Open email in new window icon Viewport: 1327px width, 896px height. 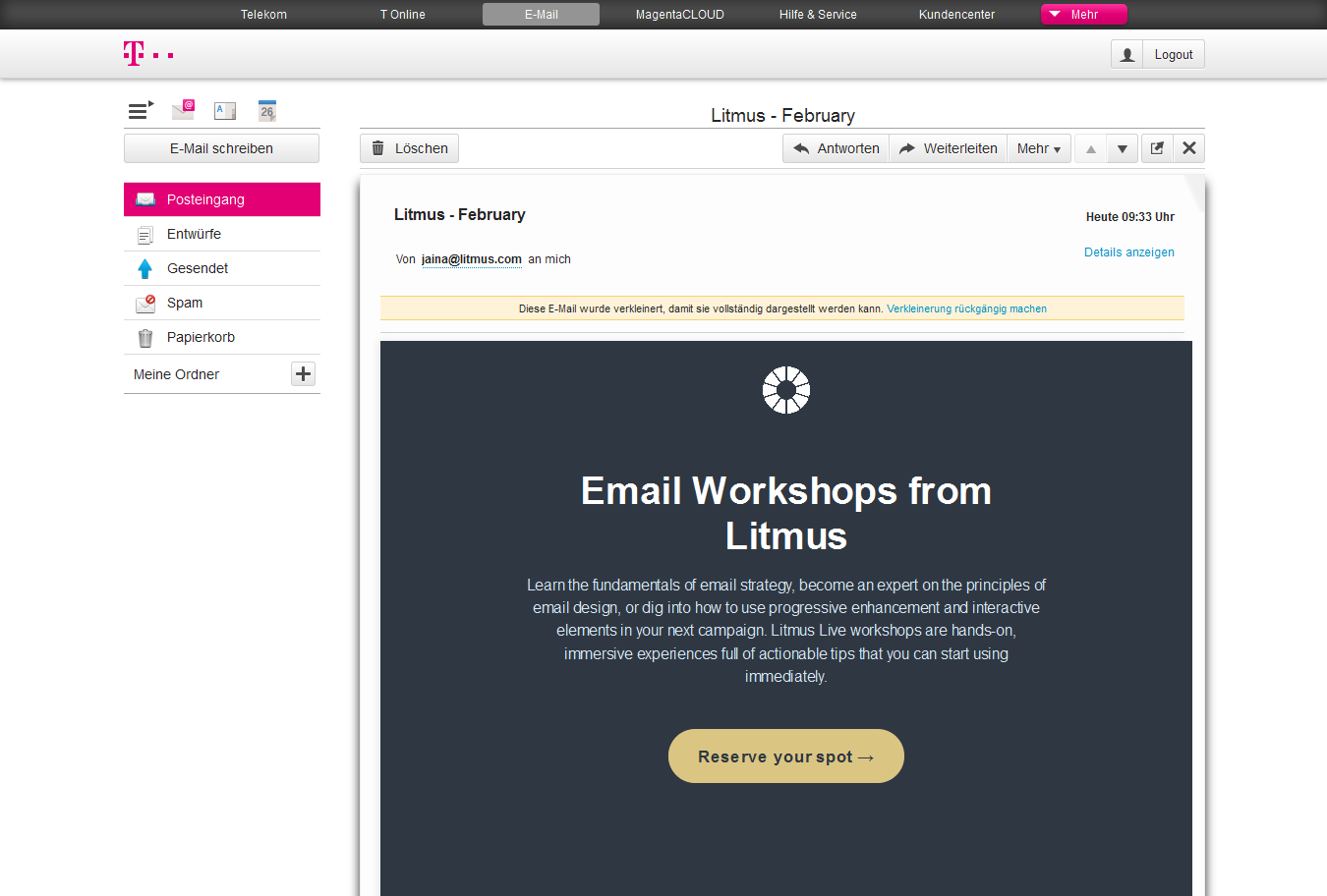coord(1157,148)
